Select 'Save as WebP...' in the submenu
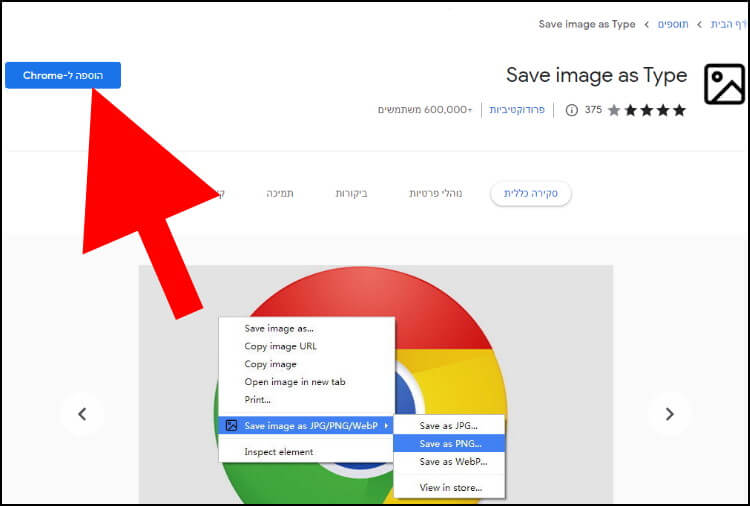750x506 pixels. click(x=449, y=462)
